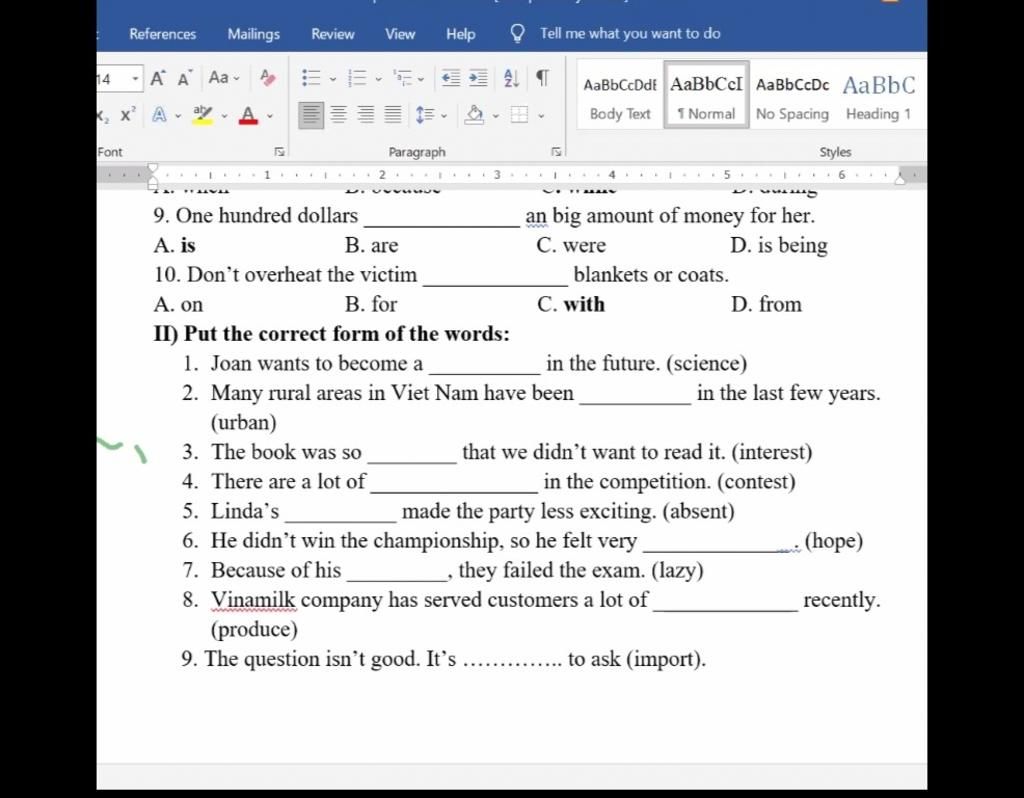
Task: Insert a bulleted list
Action: point(311,78)
